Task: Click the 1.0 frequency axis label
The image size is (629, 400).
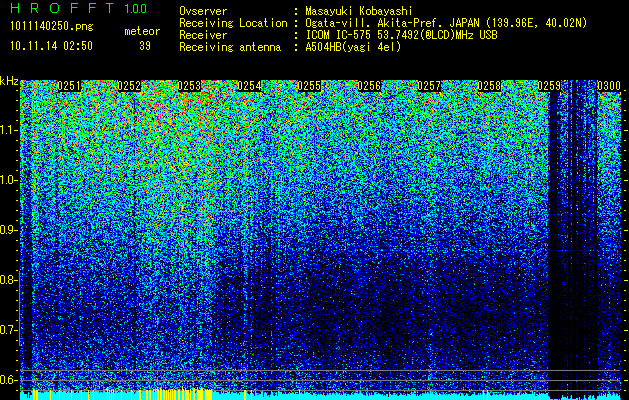Action: click(x=9, y=180)
